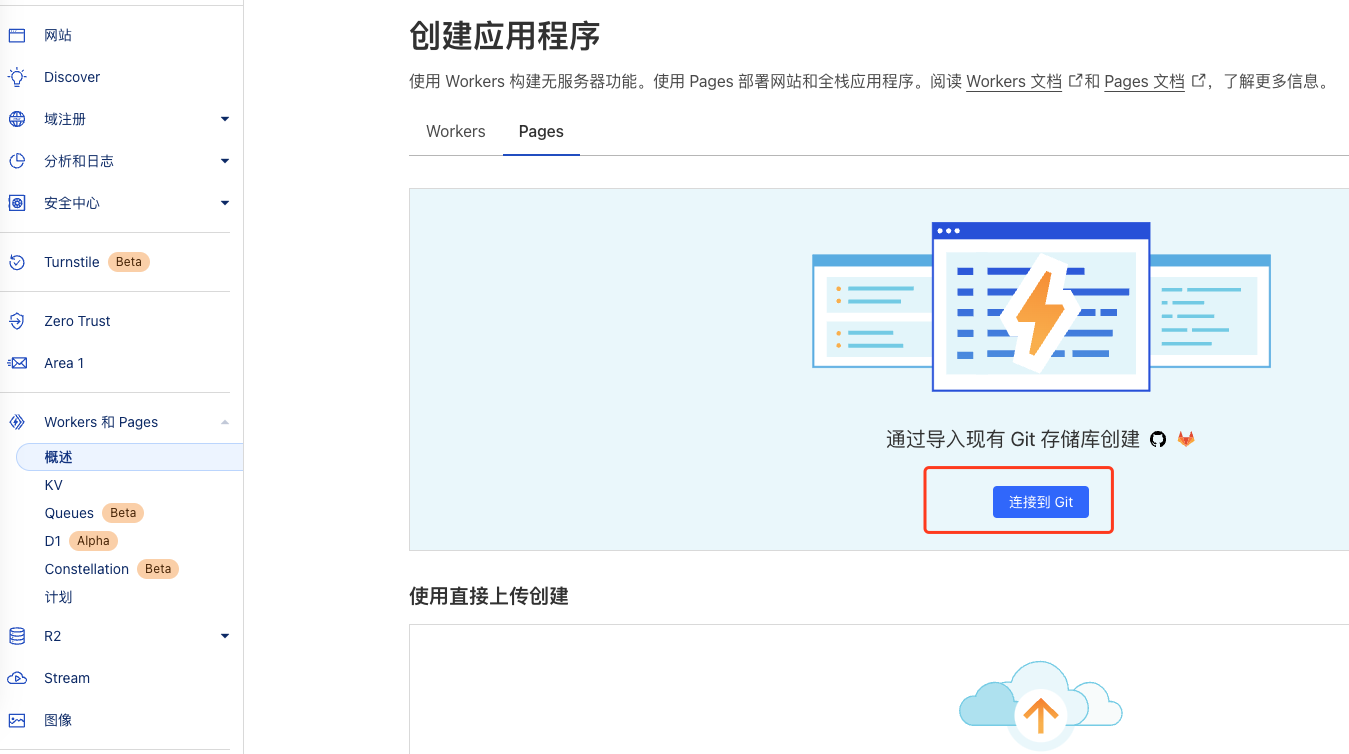Expand the 域注册 dropdown arrow

tap(225, 119)
